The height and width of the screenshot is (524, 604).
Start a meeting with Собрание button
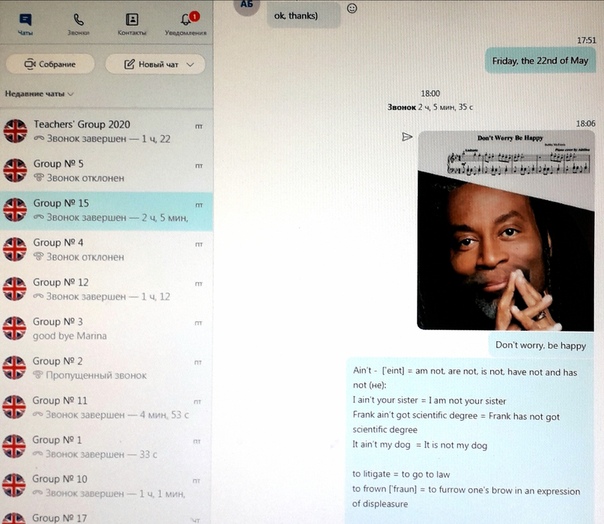tap(50, 64)
